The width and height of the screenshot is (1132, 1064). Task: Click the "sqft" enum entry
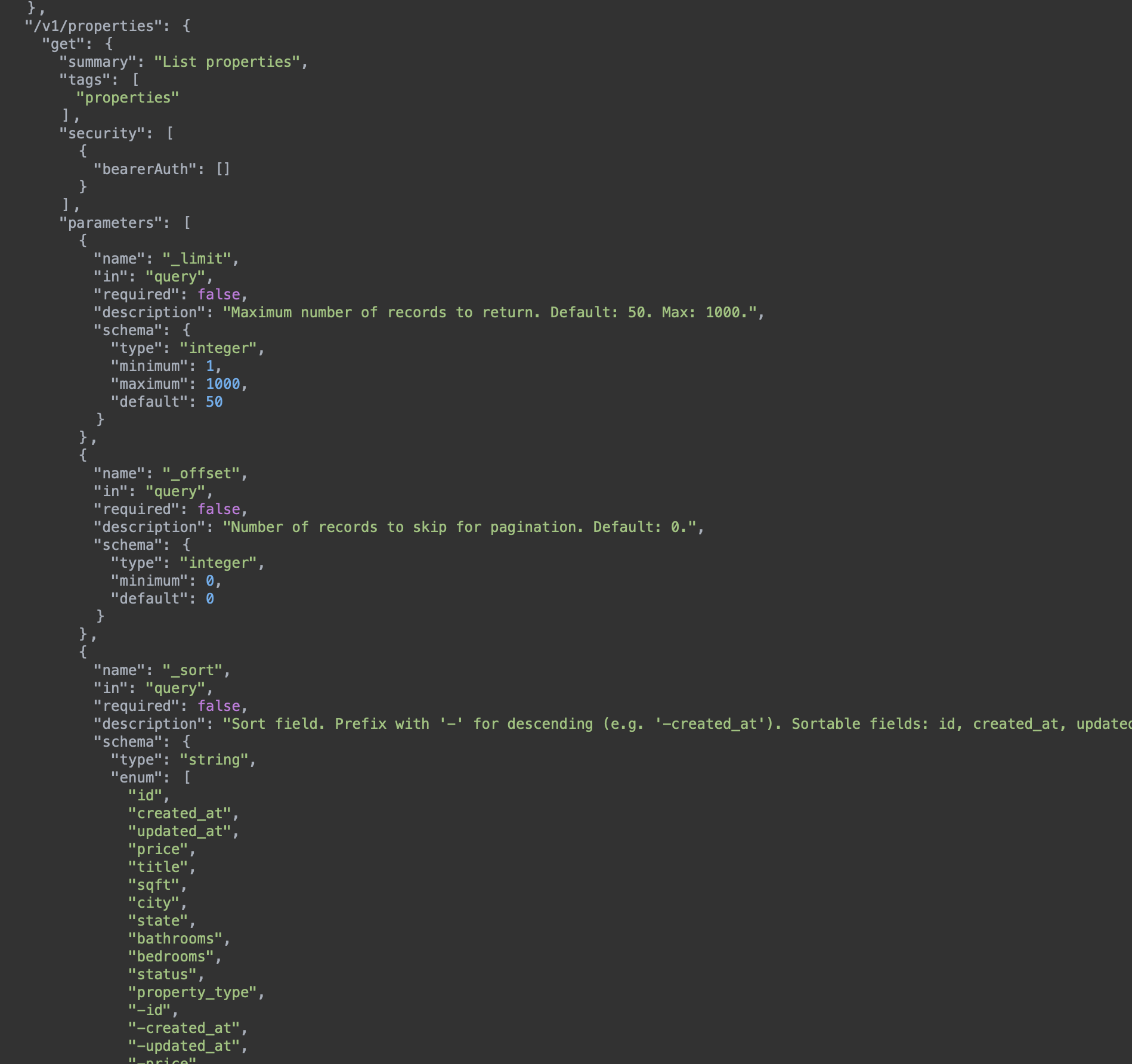tap(154, 885)
